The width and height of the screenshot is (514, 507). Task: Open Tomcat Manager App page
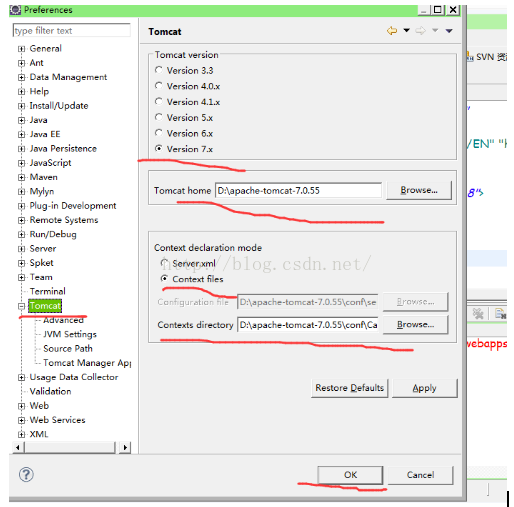pyautogui.click(x=87, y=363)
